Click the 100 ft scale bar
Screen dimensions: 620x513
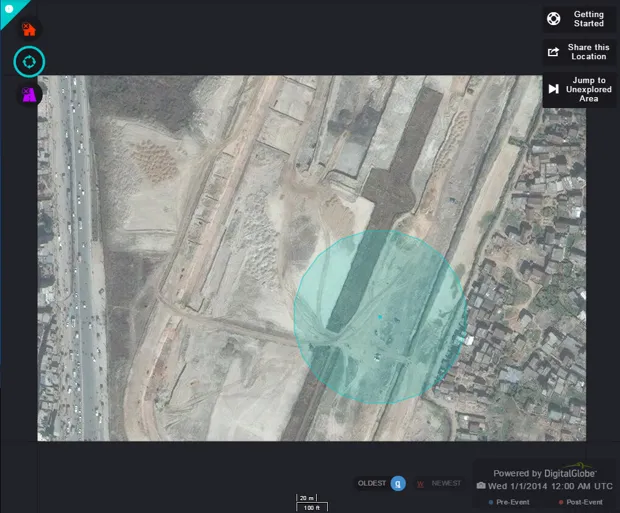[x=312, y=507]
